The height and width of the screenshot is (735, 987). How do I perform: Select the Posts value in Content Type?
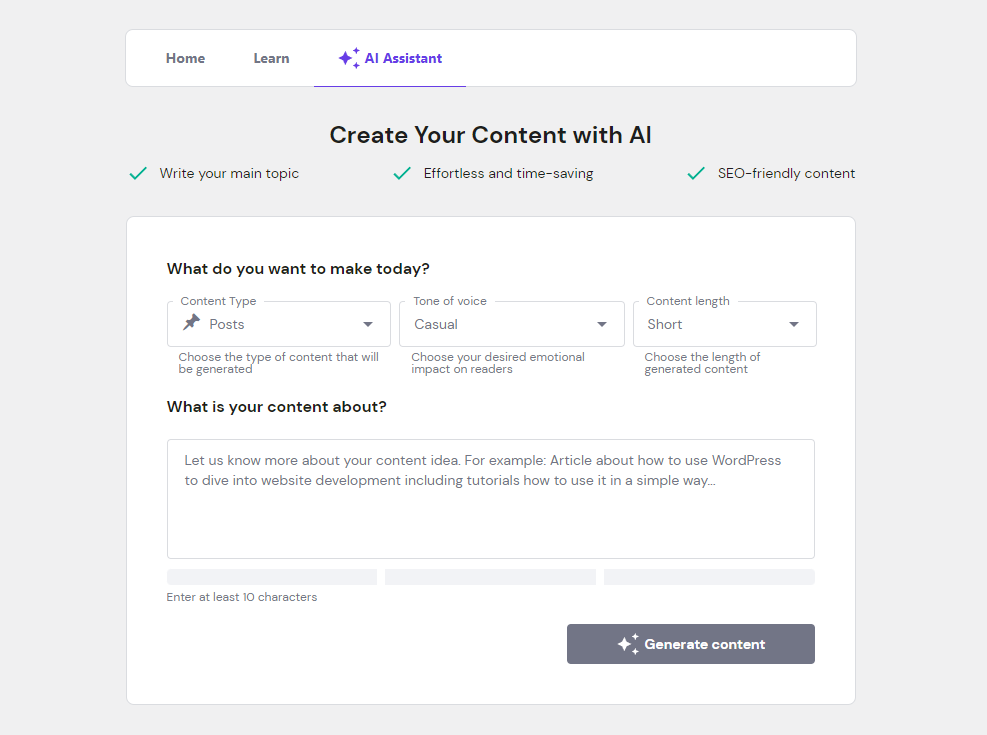tap(226, 324)
